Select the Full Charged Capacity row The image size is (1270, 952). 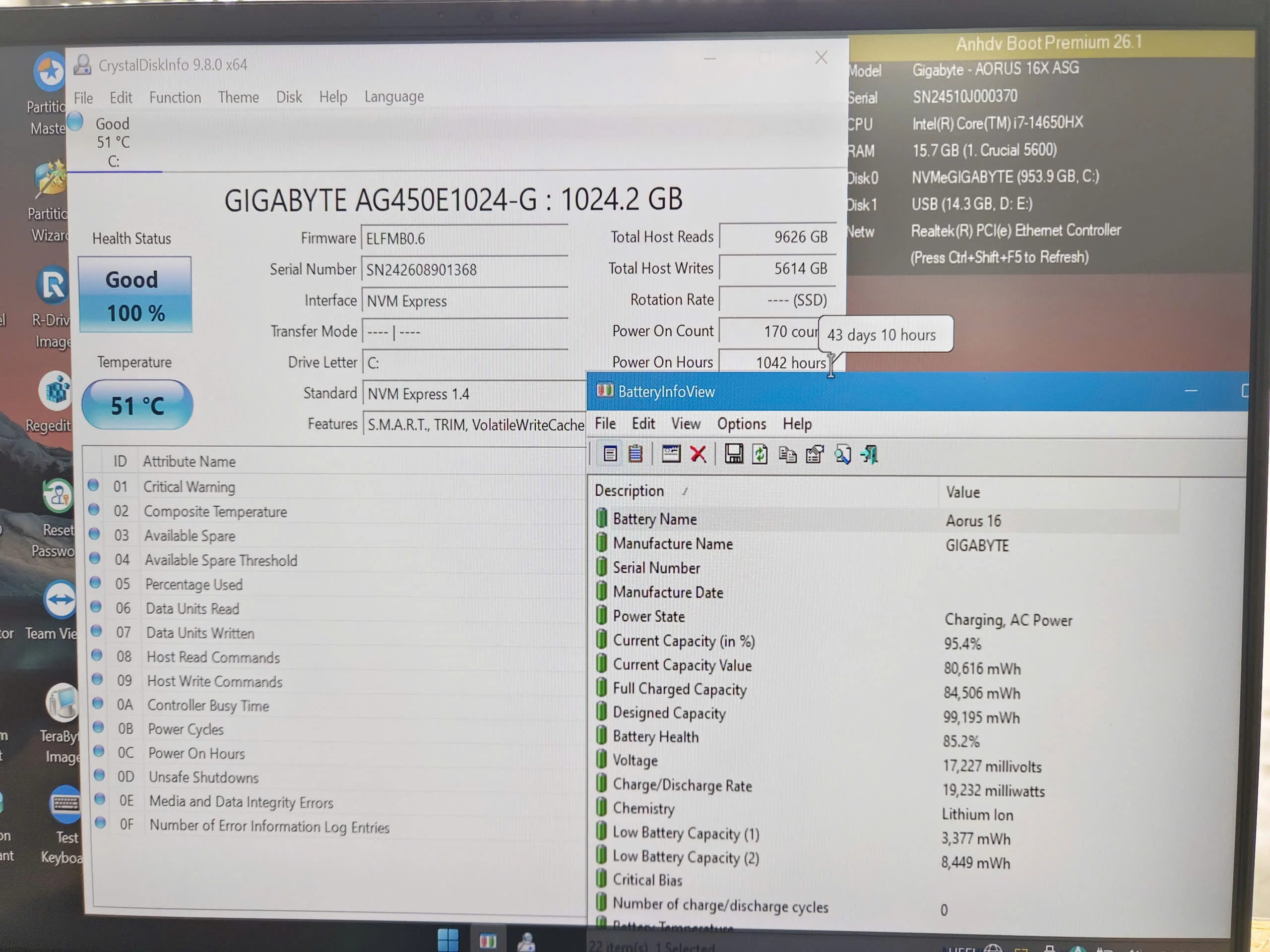887,690
